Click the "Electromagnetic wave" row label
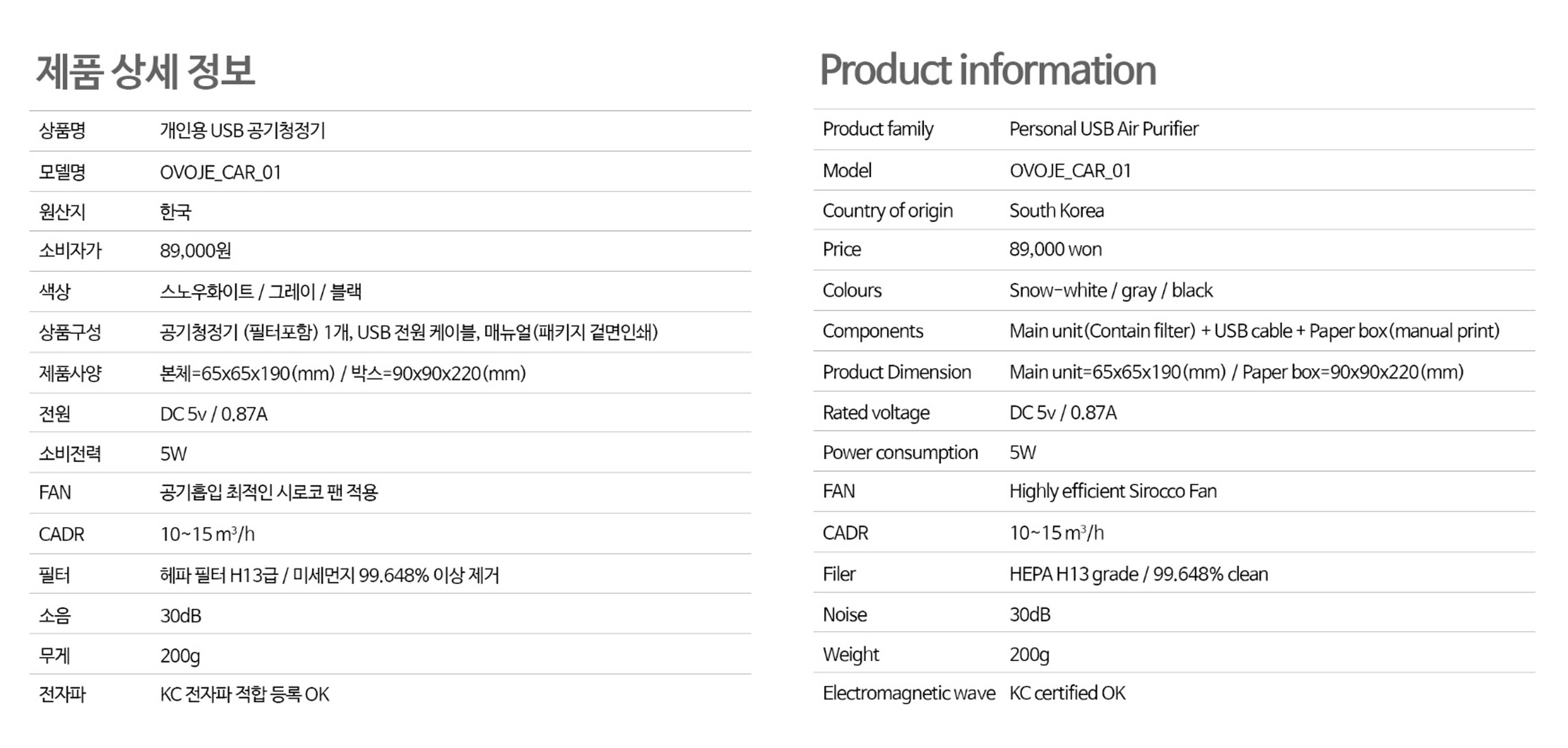The width and height of the screenshot is (1568, 748). click(x=909, y=693)
